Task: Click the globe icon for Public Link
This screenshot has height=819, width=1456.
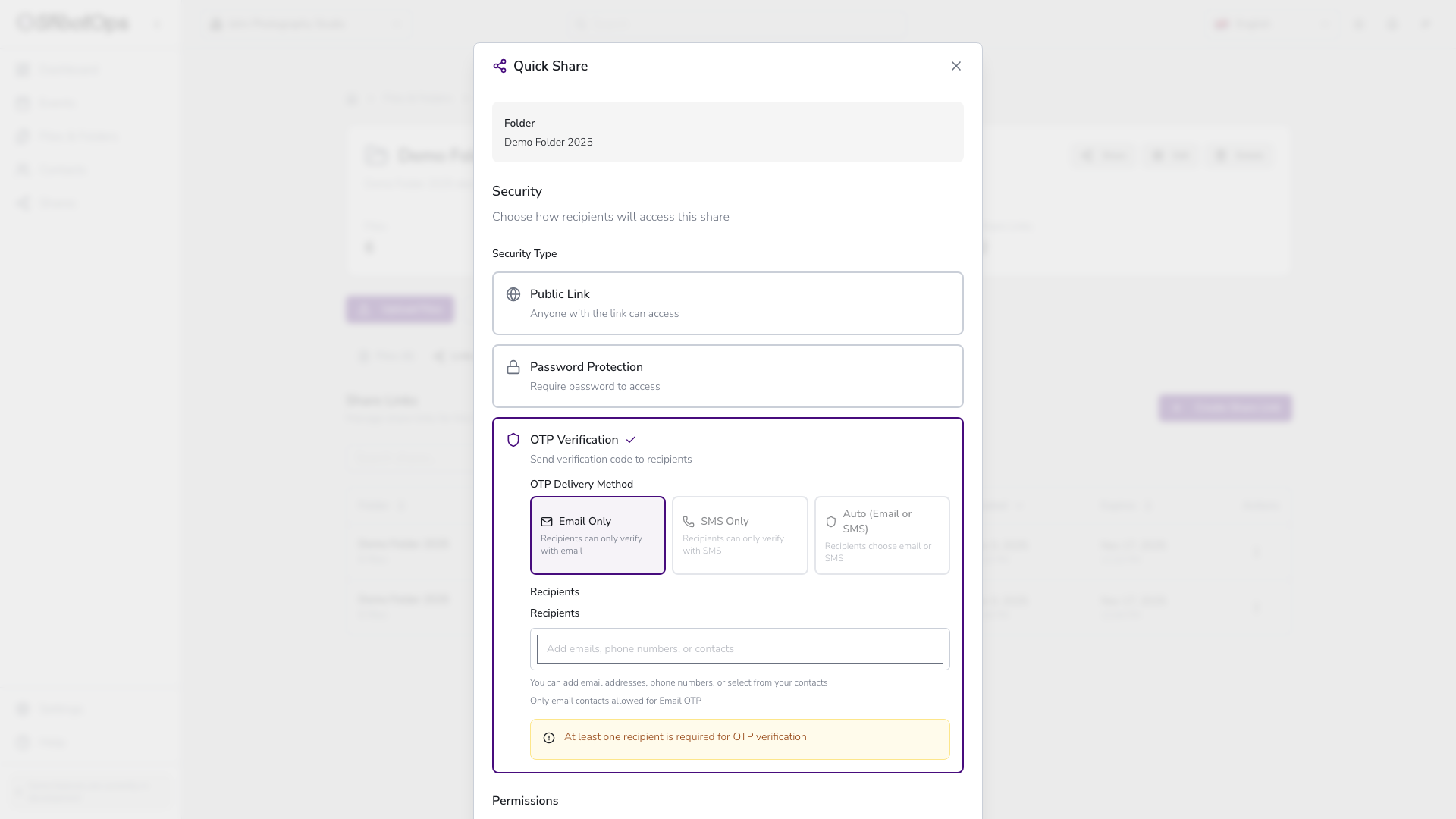Action: coord(513,294)
